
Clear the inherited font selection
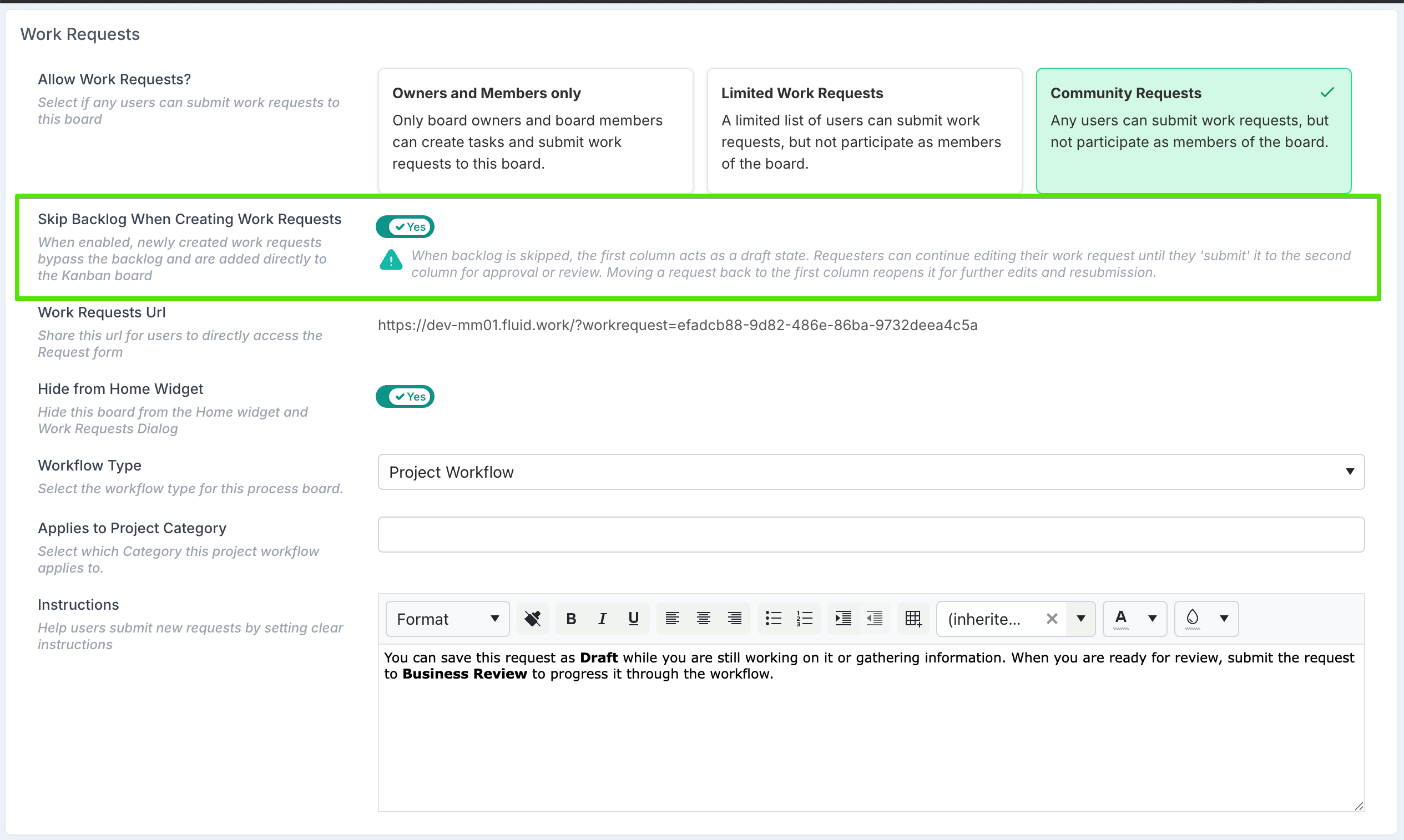(1052, 619)
